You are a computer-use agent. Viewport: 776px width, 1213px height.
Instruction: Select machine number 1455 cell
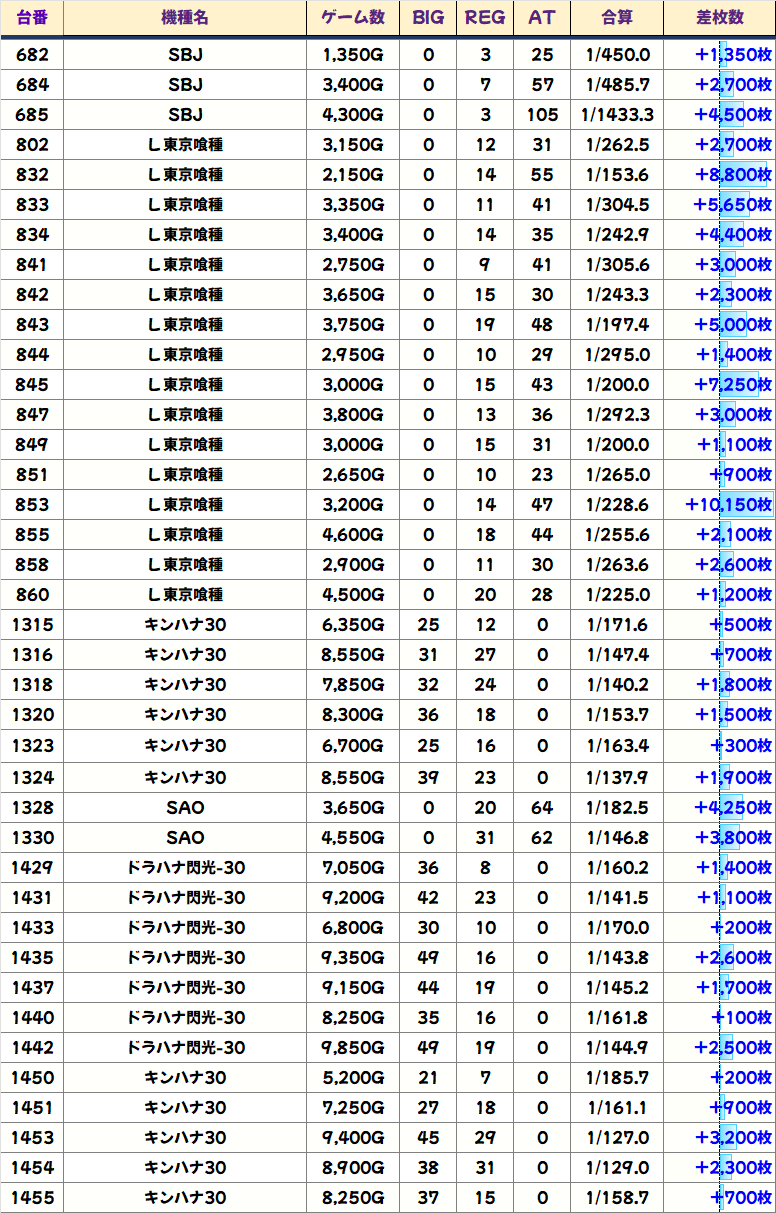32,1197
